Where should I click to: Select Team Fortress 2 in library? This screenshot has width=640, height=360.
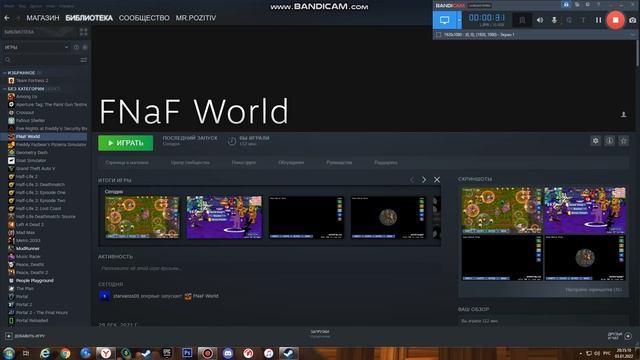tap(32, 81)
